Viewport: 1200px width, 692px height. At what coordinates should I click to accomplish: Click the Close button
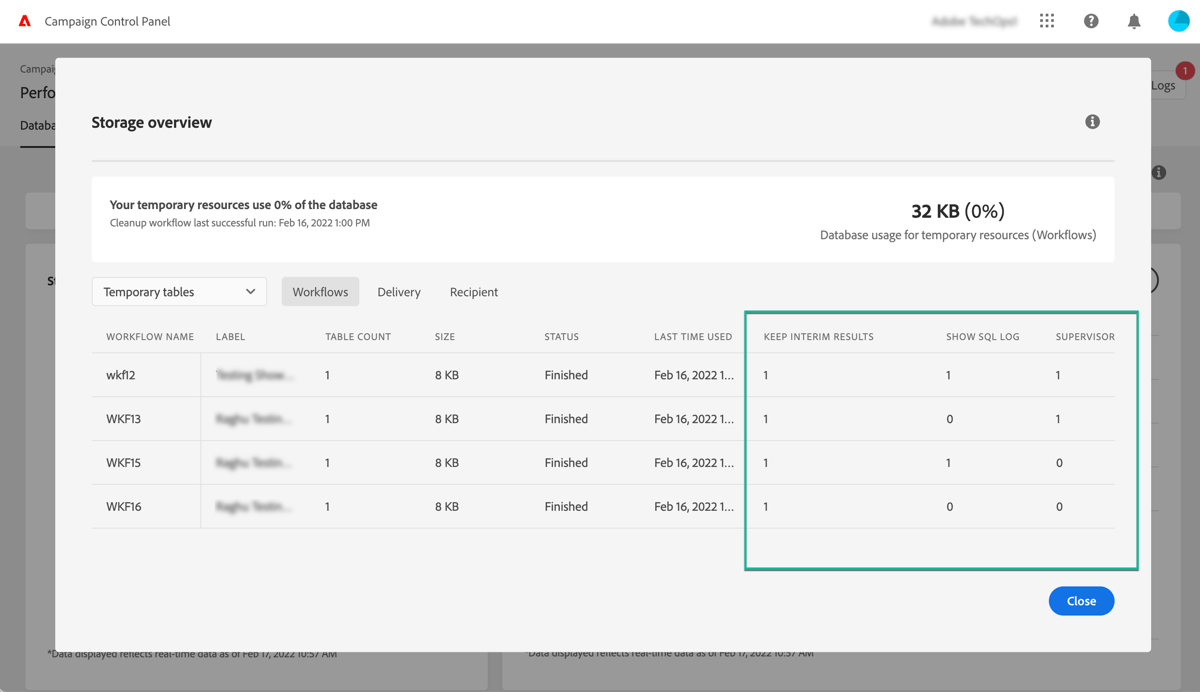1081,600
